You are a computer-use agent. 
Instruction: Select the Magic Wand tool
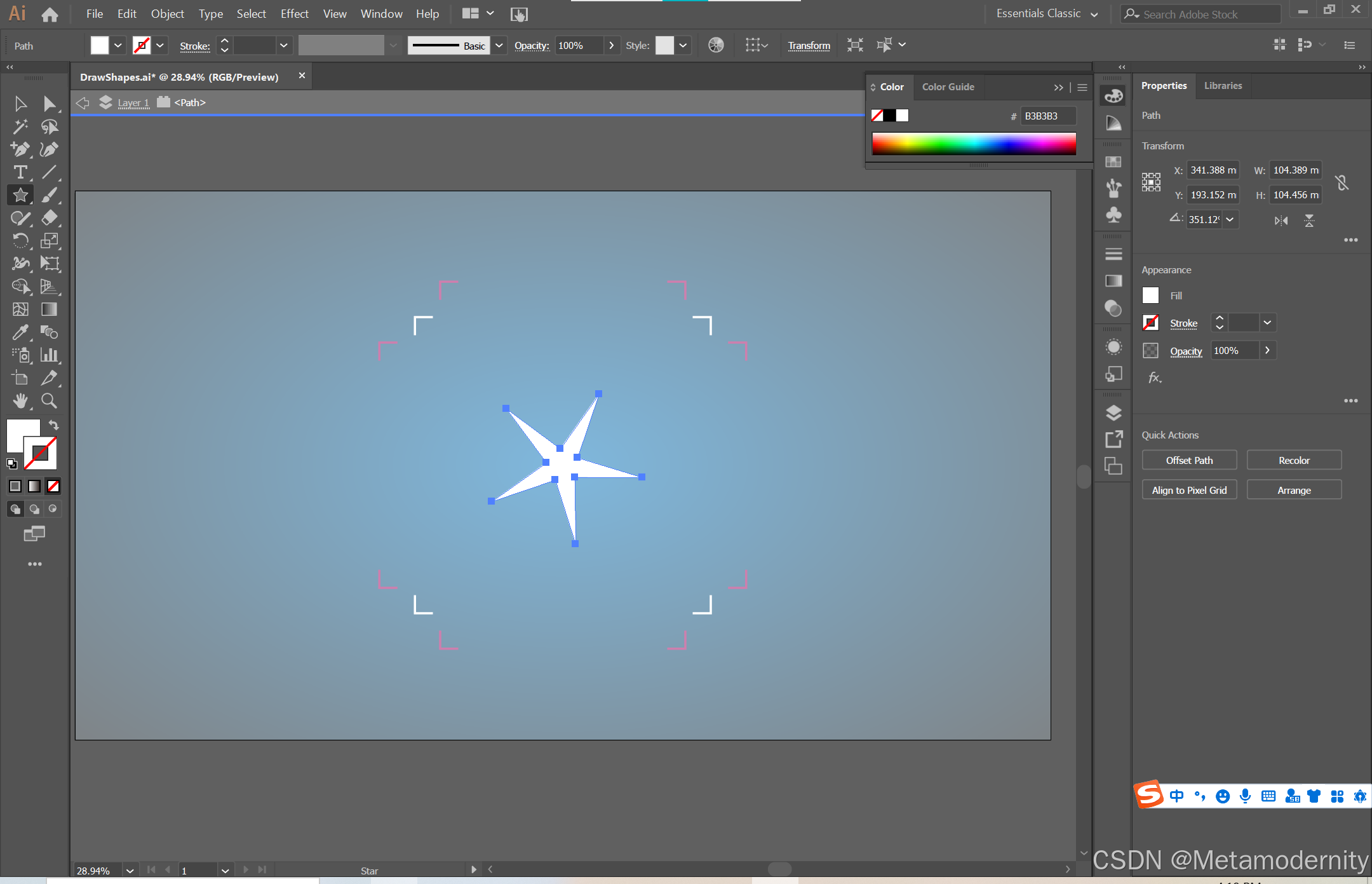click(x=20, y=126)
